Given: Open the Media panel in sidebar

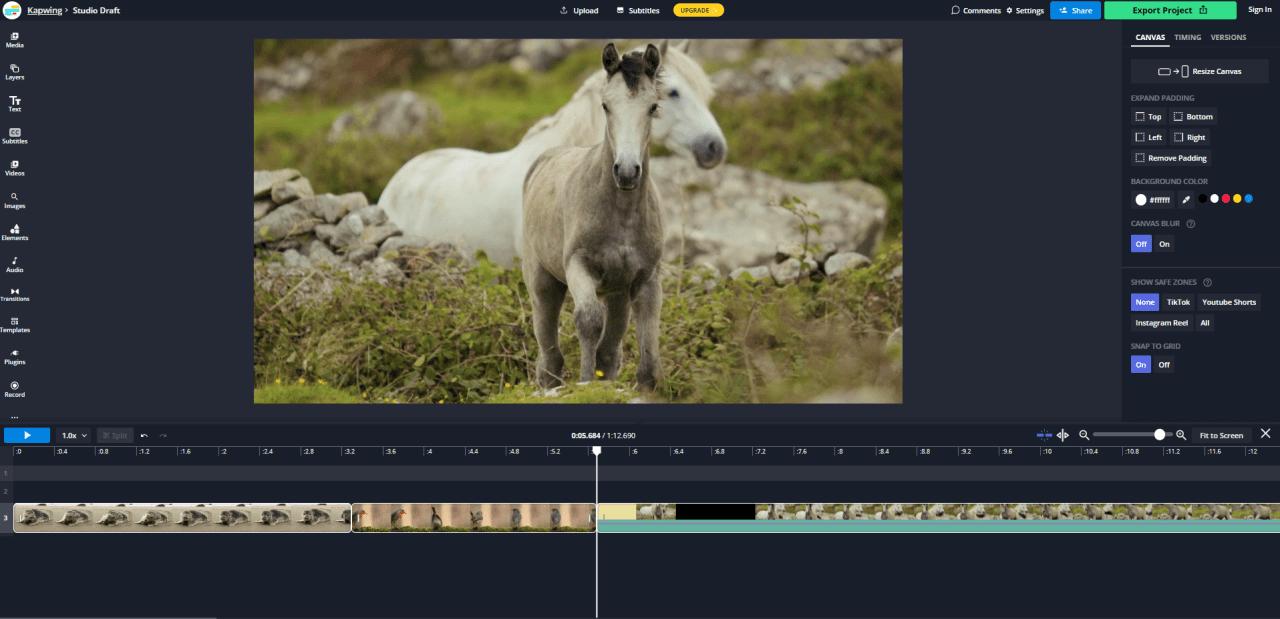Looking at the screenshot, I should 14,40.
